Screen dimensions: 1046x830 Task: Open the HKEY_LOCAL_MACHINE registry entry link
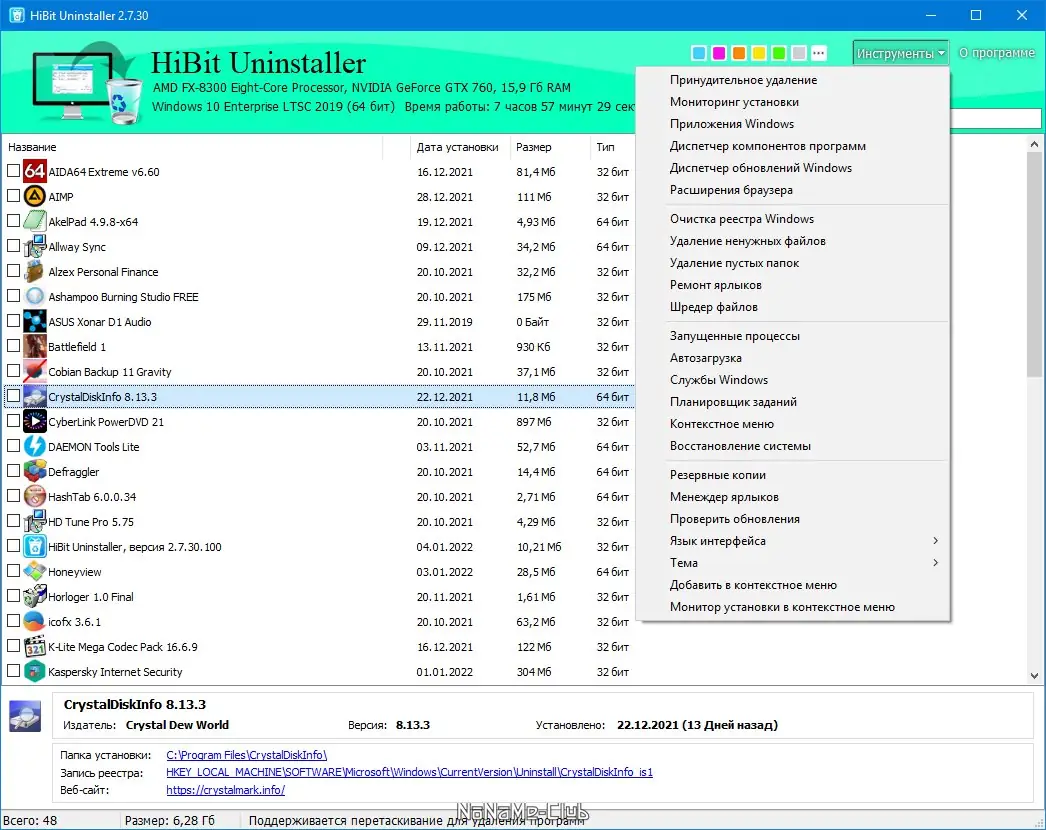(409, 772)
